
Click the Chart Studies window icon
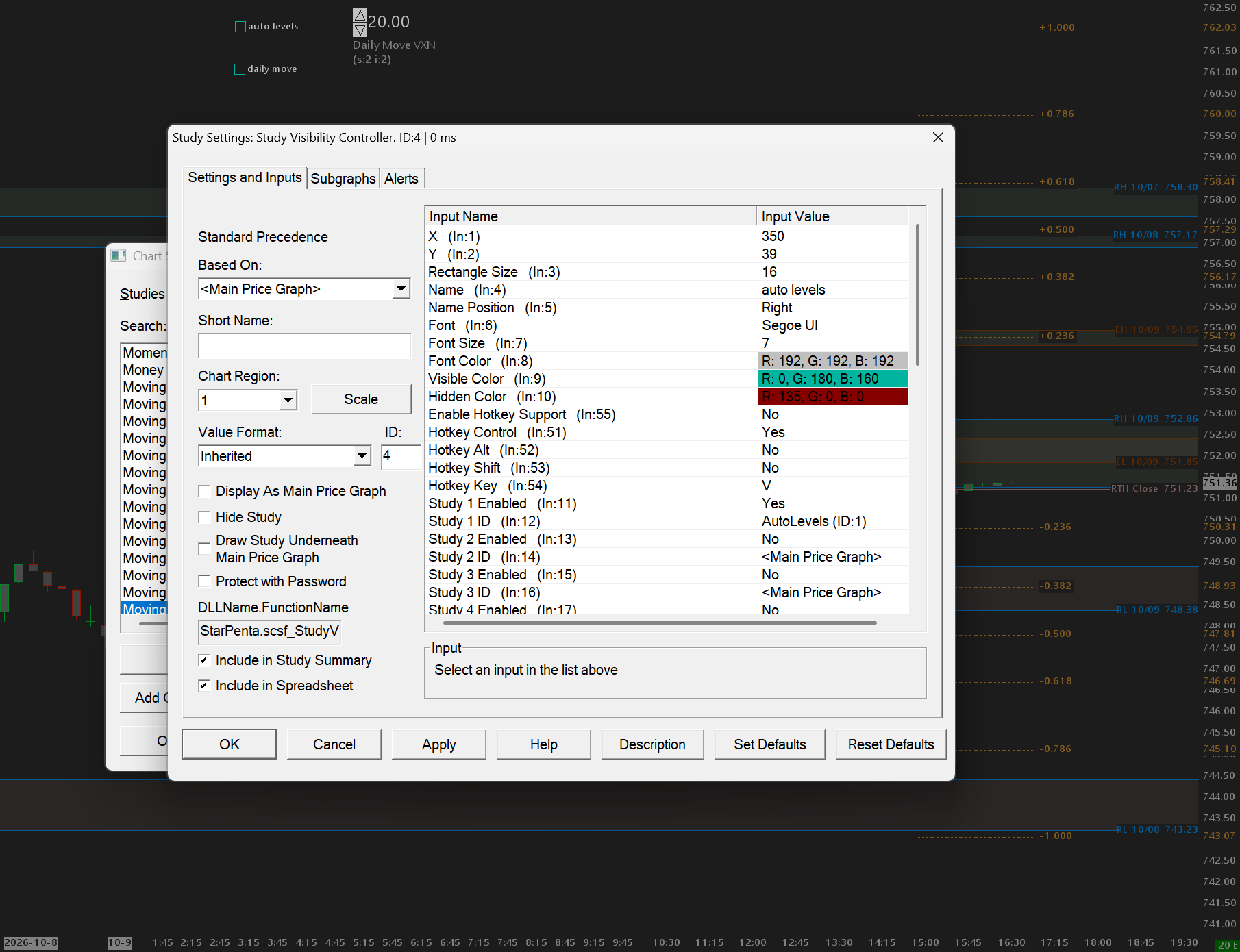click(x=119, y=255)
